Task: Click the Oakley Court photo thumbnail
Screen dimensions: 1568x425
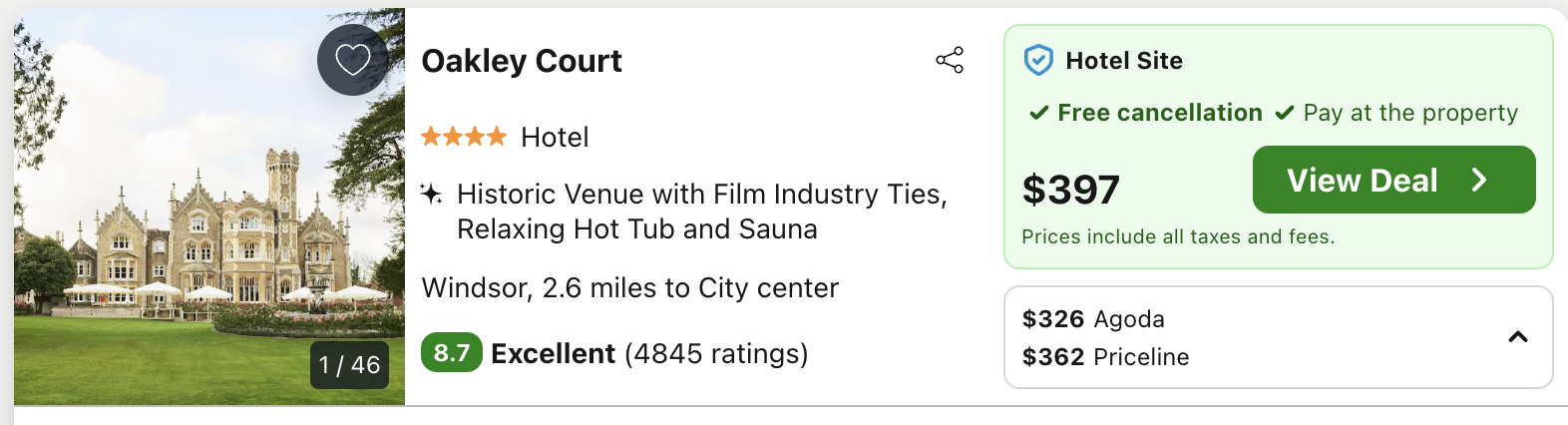Action: coord(209,207)
